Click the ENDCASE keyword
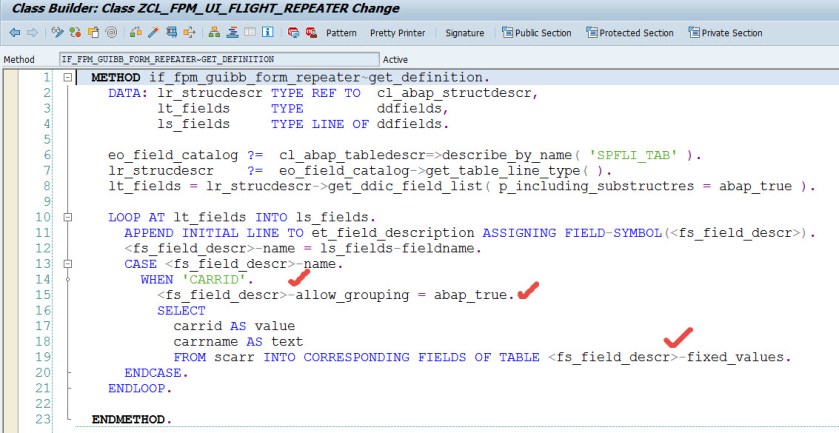 [x=152, y=373]
